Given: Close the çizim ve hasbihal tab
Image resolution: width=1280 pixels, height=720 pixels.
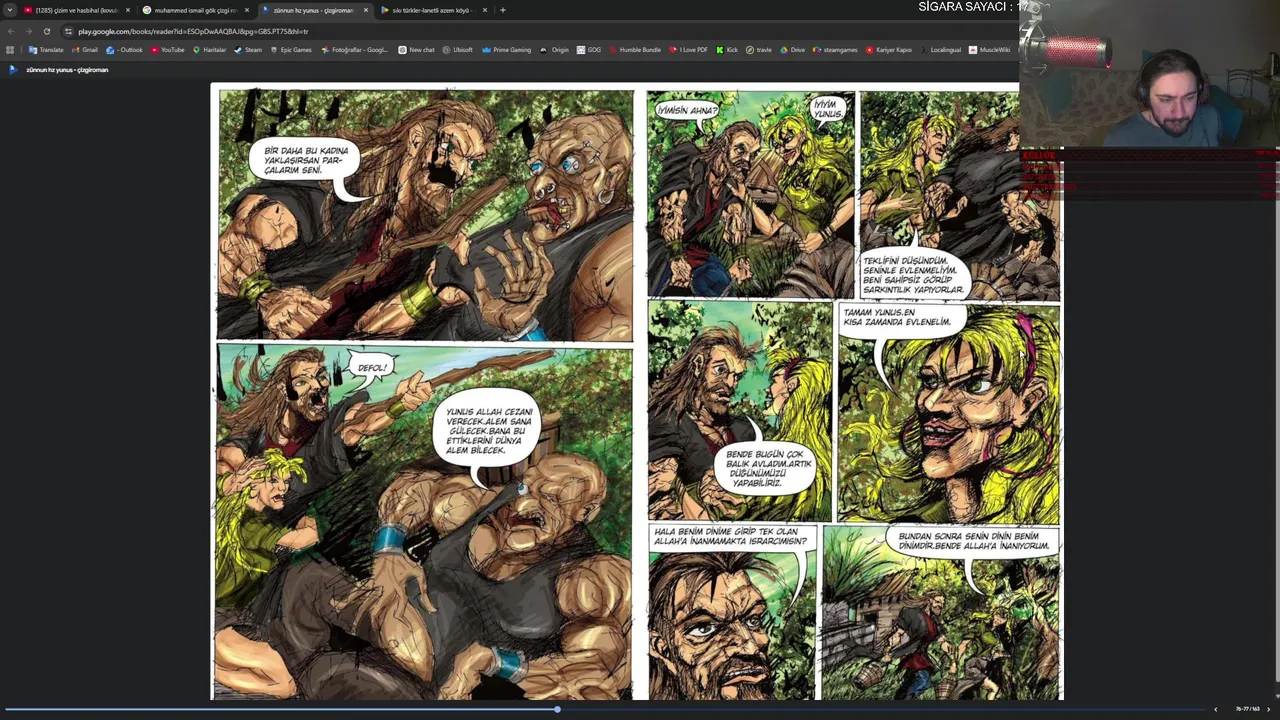Looking at the screenshot, I should click(128, 10).
